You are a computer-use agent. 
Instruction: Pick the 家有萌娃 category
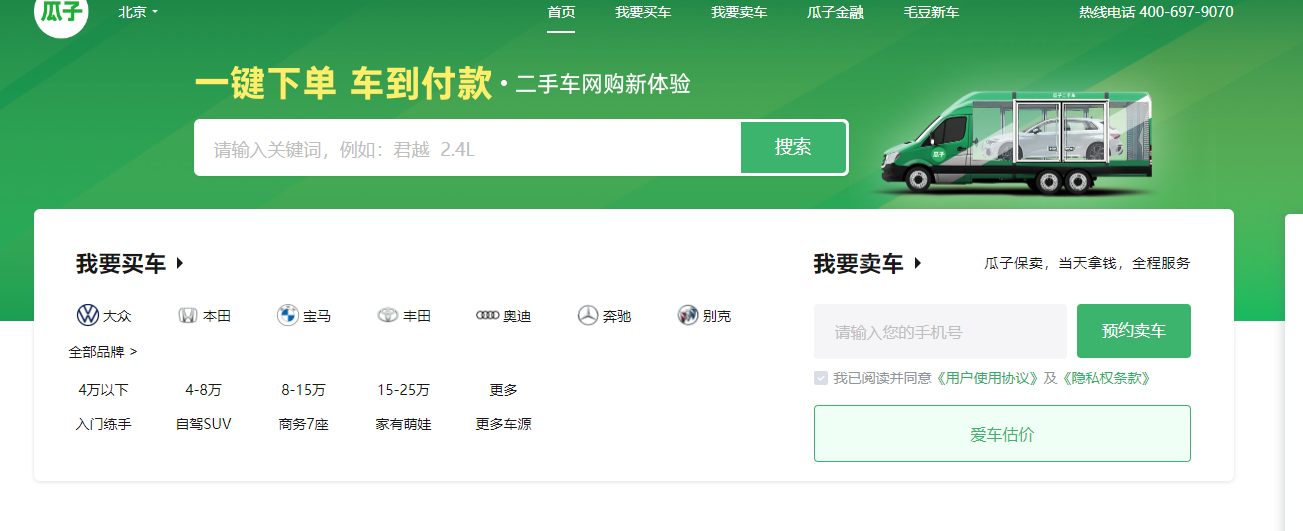coord(403,424)
